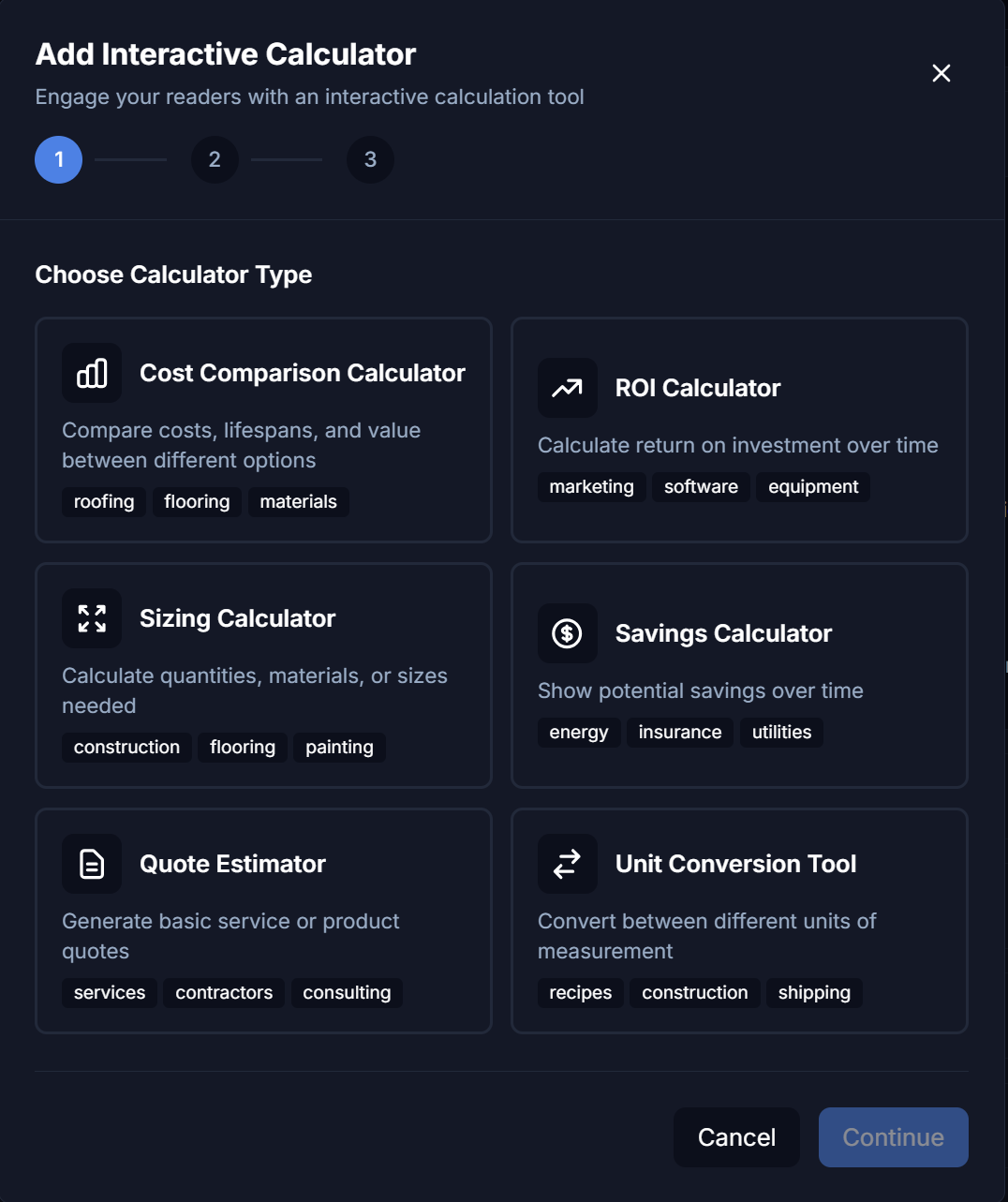This screenshot has width=1008, height=1202.
Task: Click the expand arrows icon for Sizing Calculator
Action: point(91,617)
